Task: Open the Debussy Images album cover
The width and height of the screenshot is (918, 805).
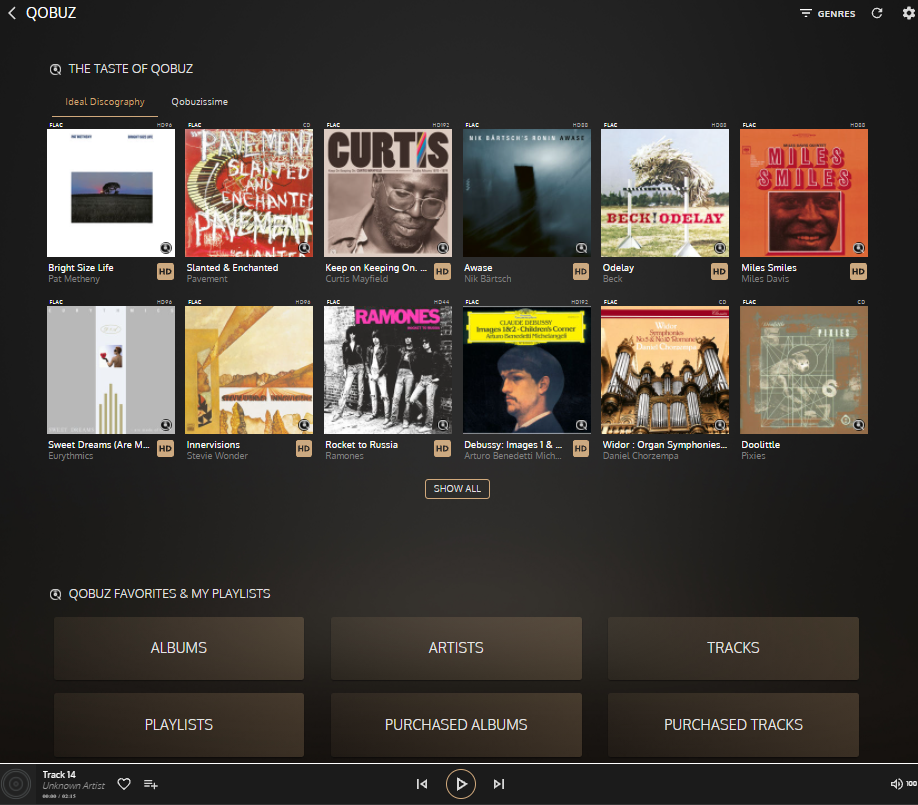Action: tap(526, 370)
